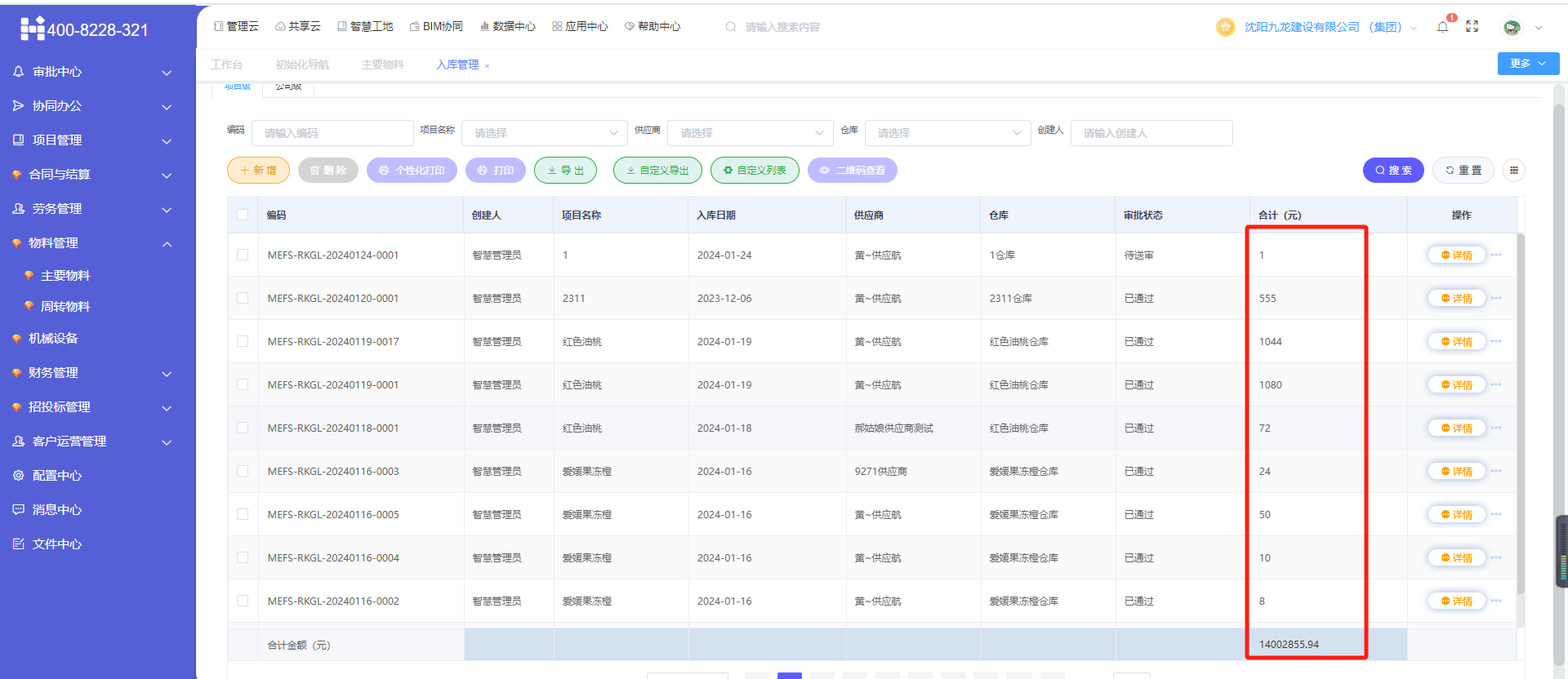1568x679 pixels.
Task: Click the column settings grid icon
Action: pos(1514,171)
